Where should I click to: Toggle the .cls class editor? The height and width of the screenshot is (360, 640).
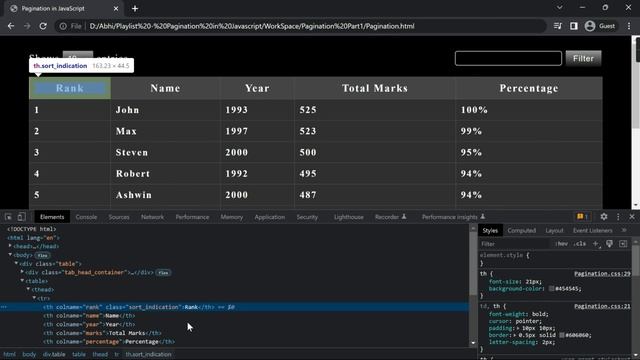pos(580,244)
